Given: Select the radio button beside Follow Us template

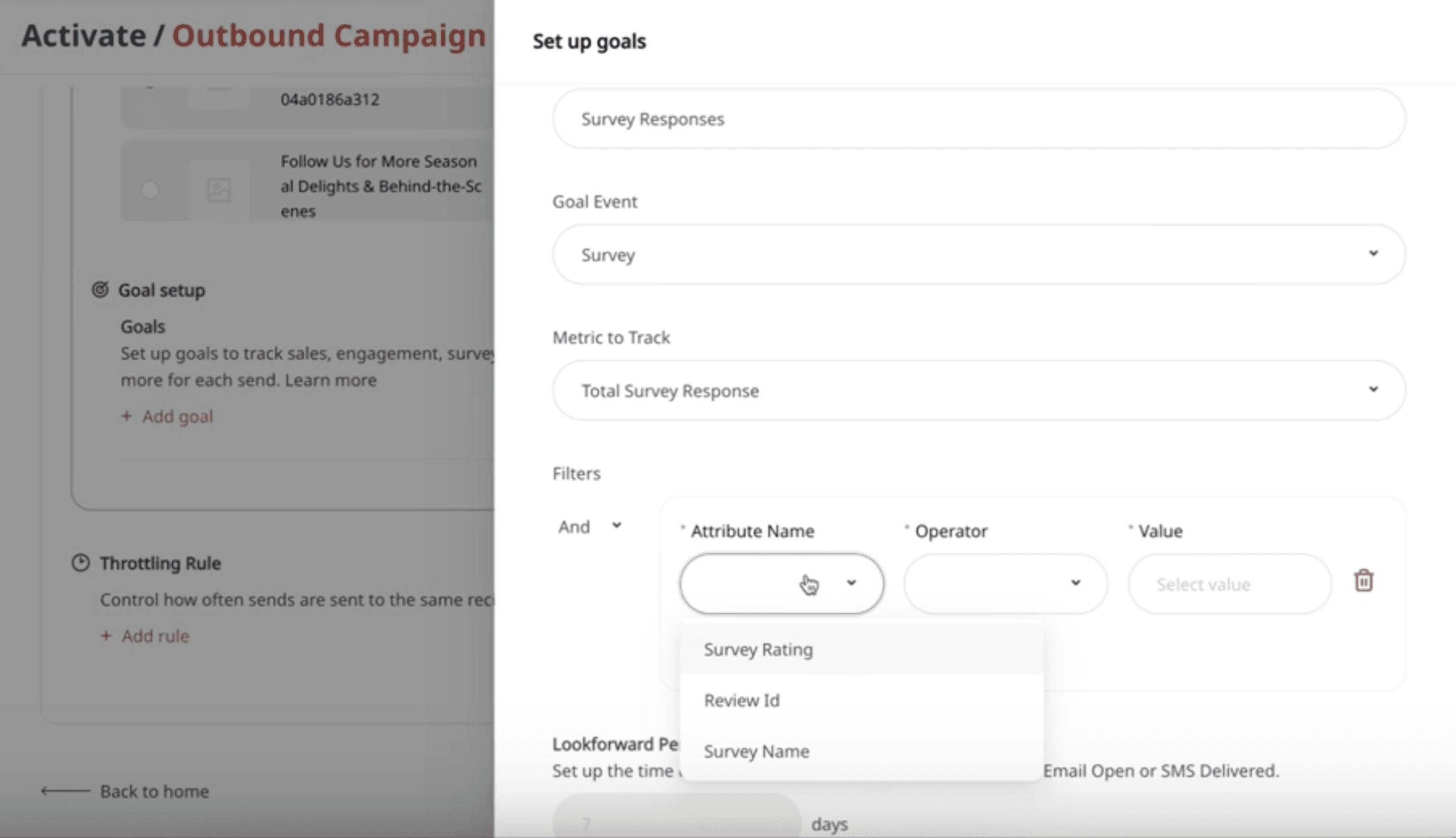Looking at the screenshot, I should click(x=150, y=190).
